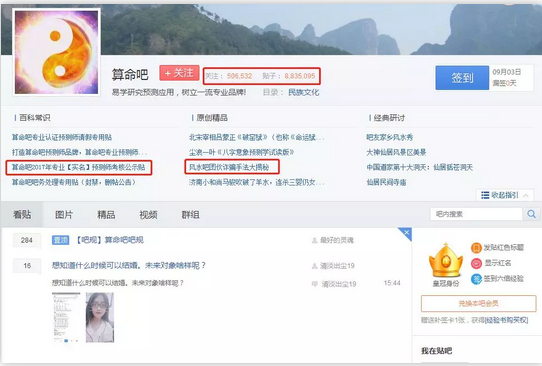The height and width of the screenshot is (366, 542).
Task: Click the golden crown 皇冠身份 icon
Action: [x=446, y=261]
